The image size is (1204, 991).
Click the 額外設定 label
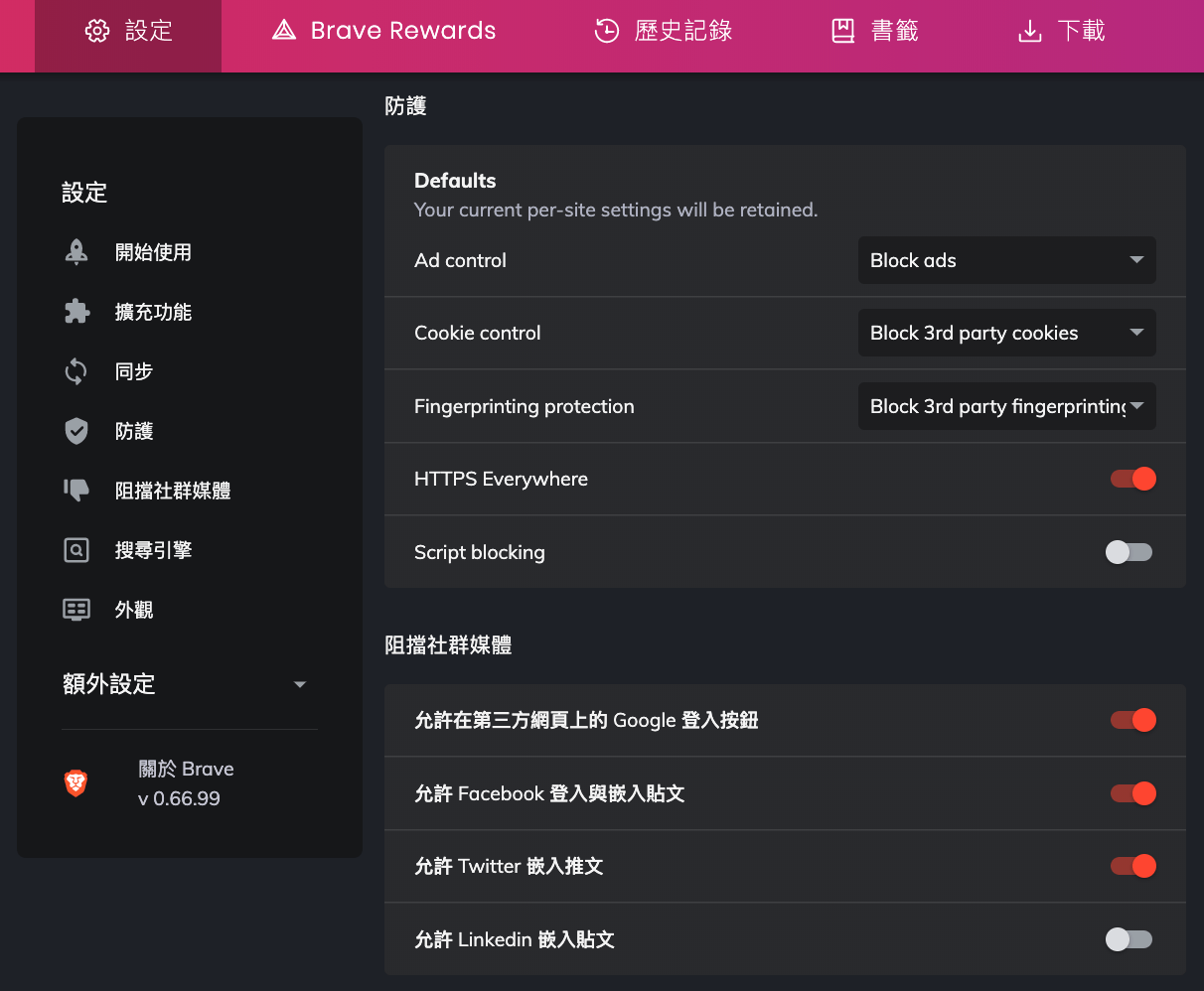(x=109, y=684)
